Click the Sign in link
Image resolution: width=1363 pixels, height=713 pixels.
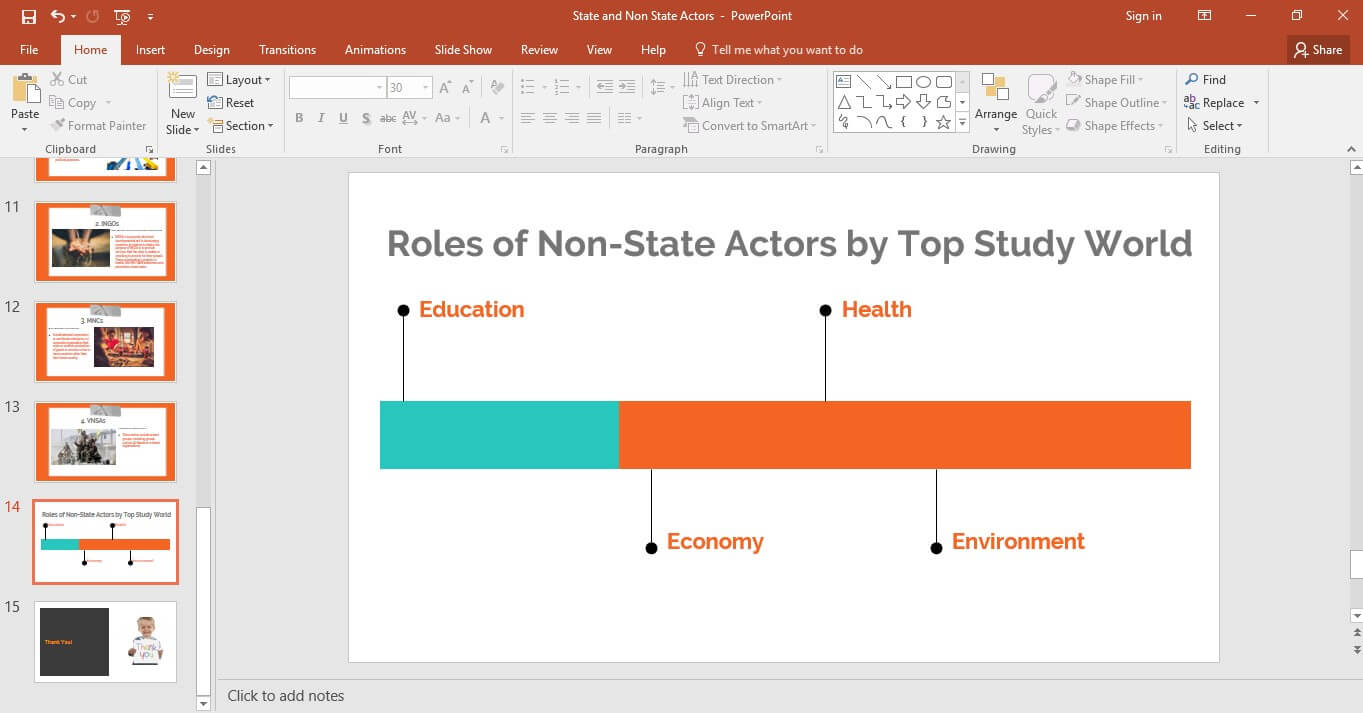pos(1143,16)
